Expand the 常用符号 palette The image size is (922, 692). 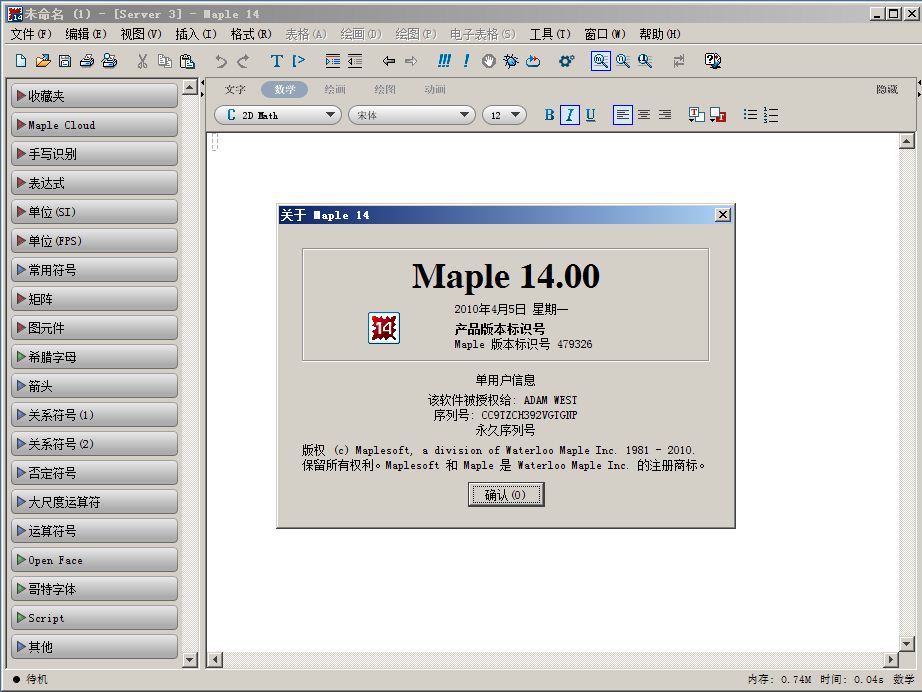coord(94,270)
